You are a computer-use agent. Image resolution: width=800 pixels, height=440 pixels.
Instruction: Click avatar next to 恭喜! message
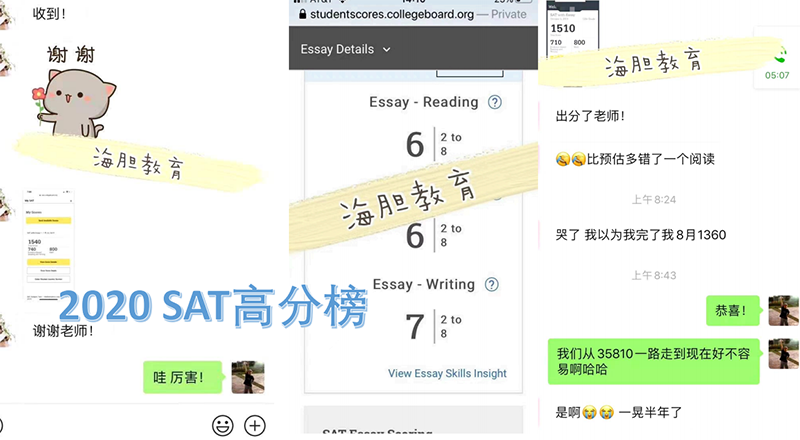pyautogui.click(x=784, y=310)
